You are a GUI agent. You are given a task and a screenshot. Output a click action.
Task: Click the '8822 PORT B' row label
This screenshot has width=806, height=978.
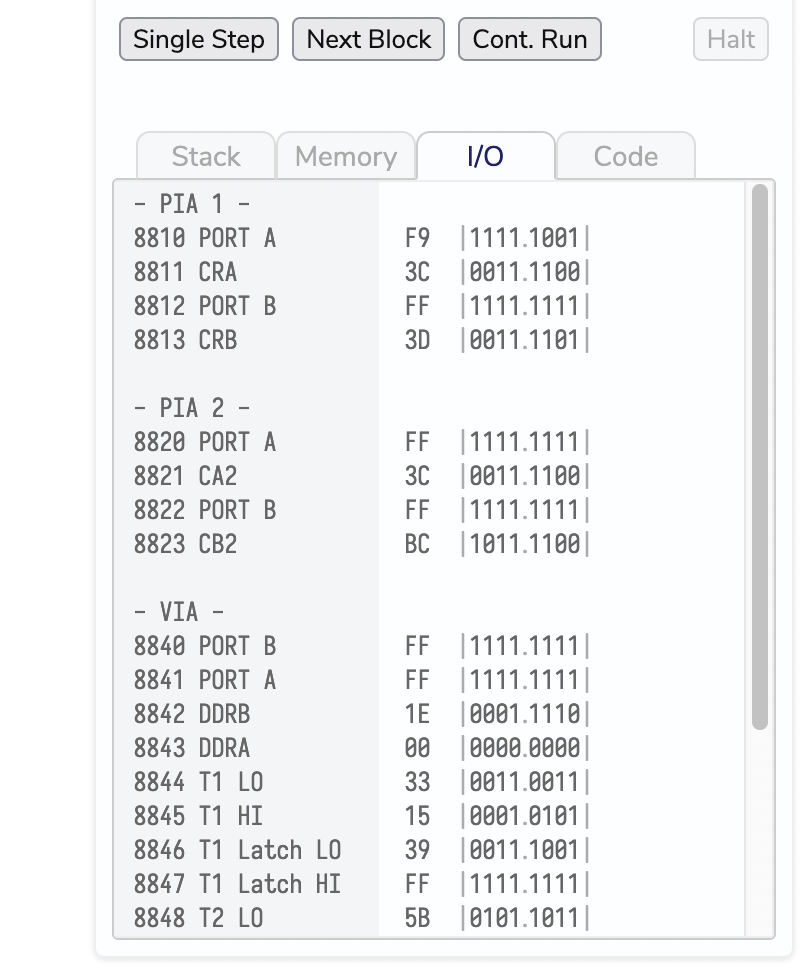tap(205, 510)
